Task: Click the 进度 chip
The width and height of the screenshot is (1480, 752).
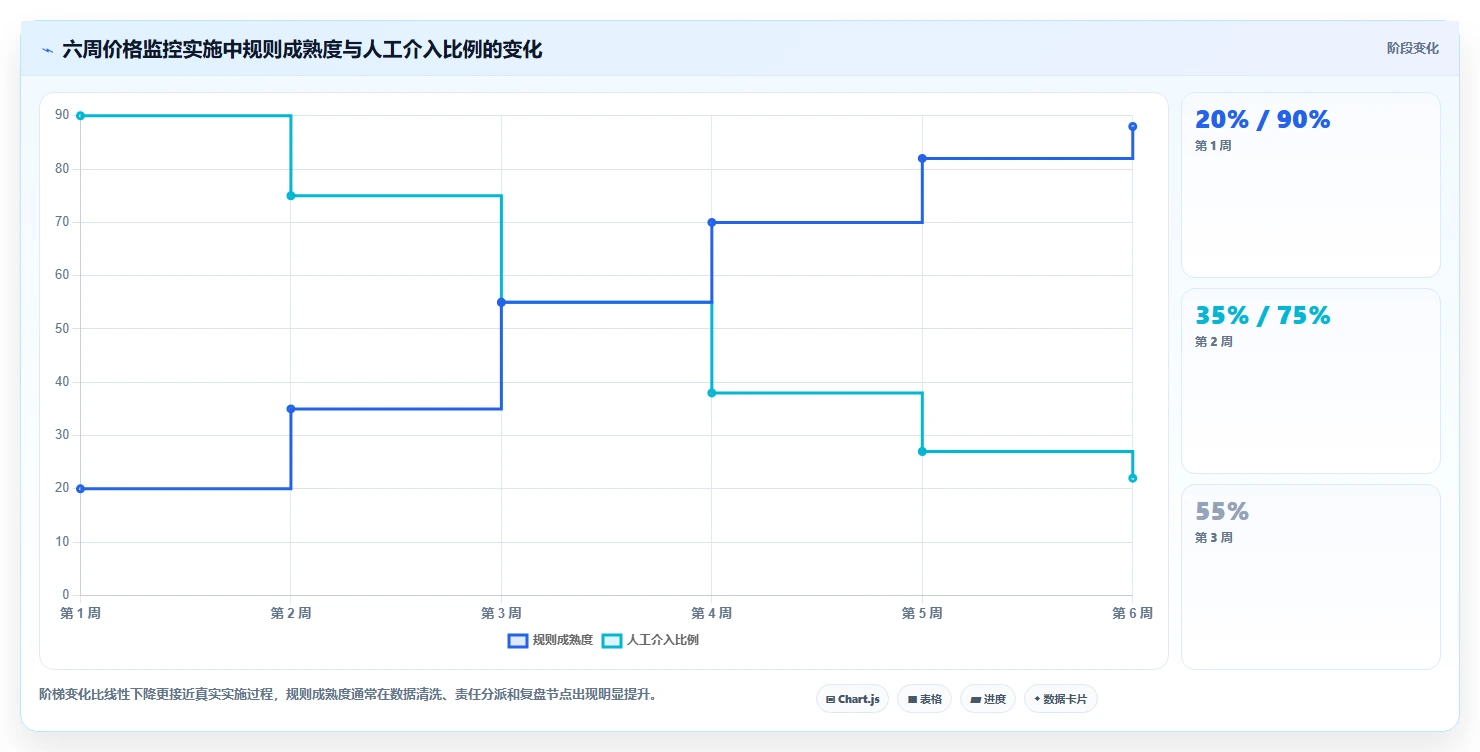Action: [x=988, y=699]
